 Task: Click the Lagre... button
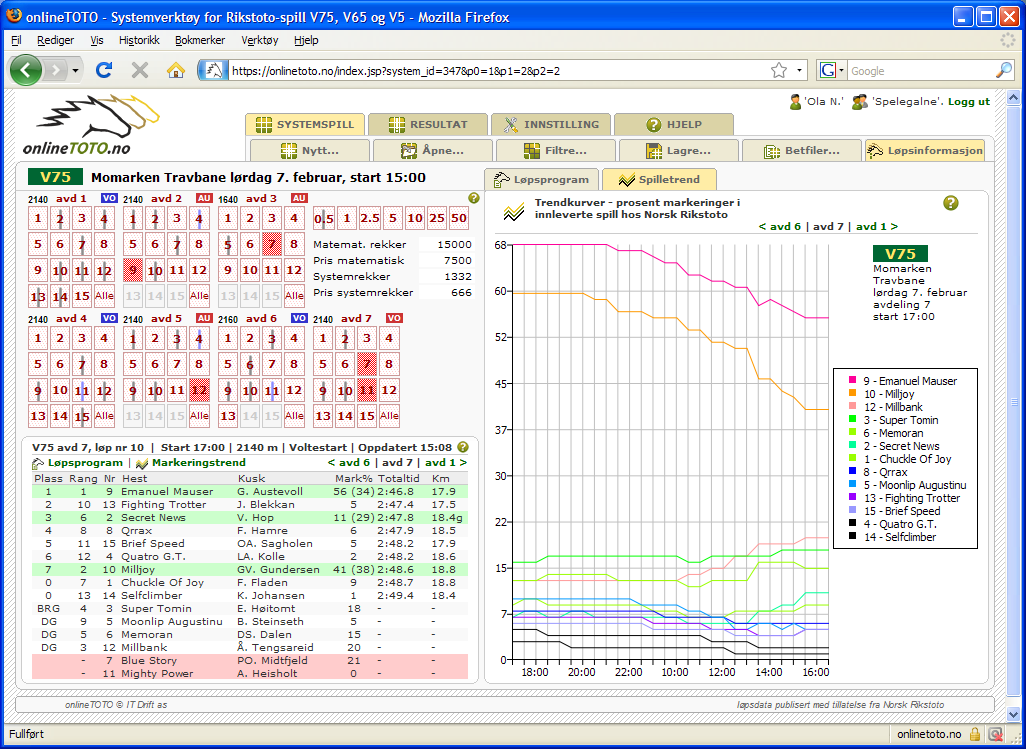(679, 150)
